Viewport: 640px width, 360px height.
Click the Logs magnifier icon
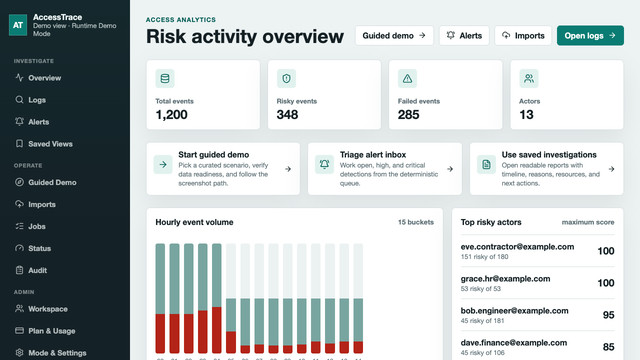point(19,100)
